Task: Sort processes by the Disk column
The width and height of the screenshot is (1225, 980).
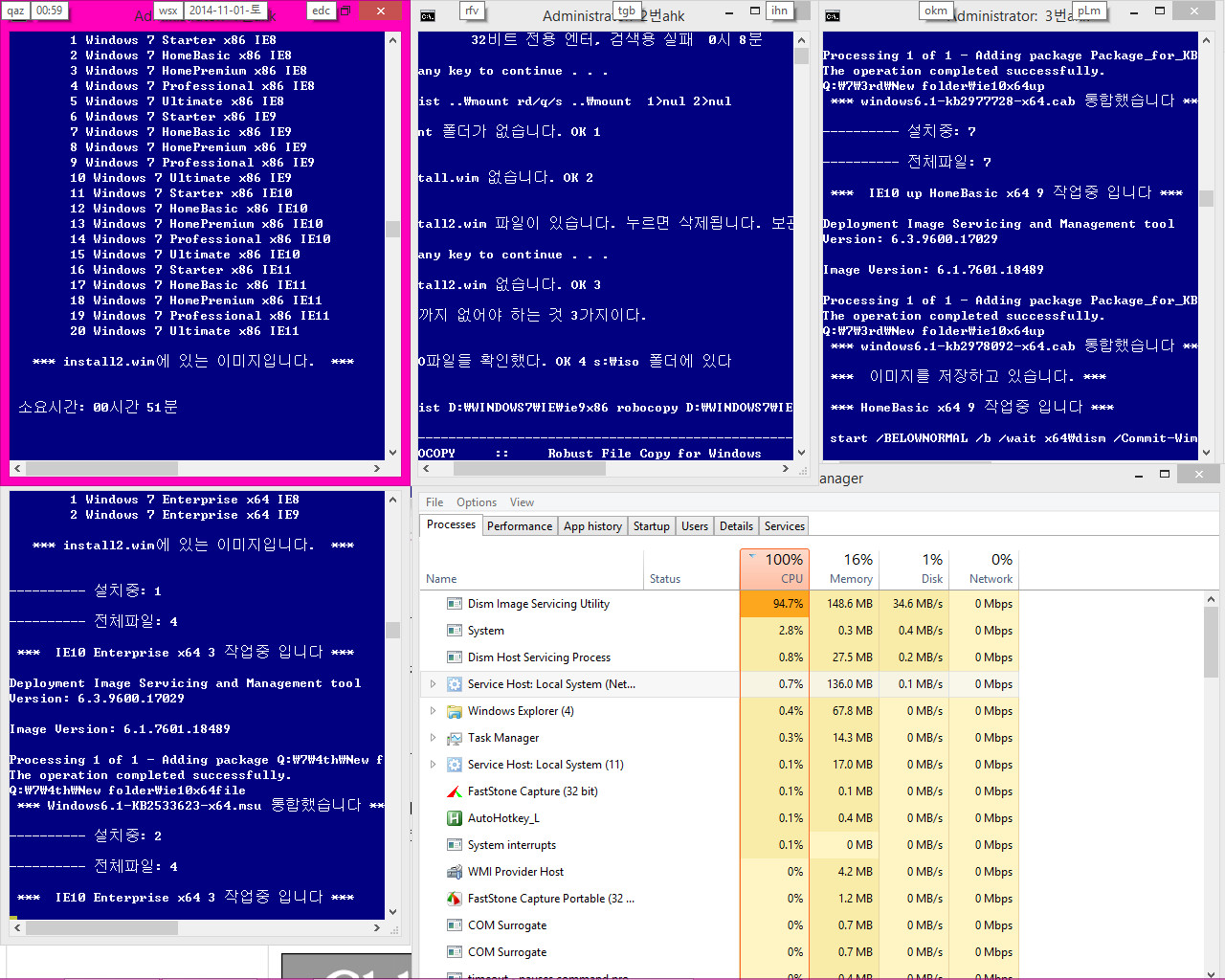Action: (x=914, y=568)
